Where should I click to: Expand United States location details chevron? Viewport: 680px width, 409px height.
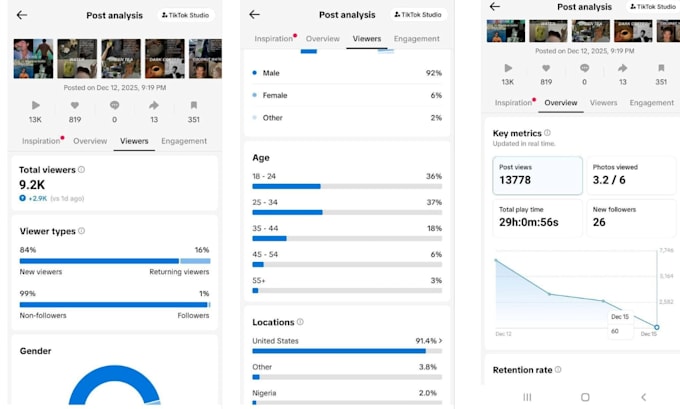tap(441, 341)
